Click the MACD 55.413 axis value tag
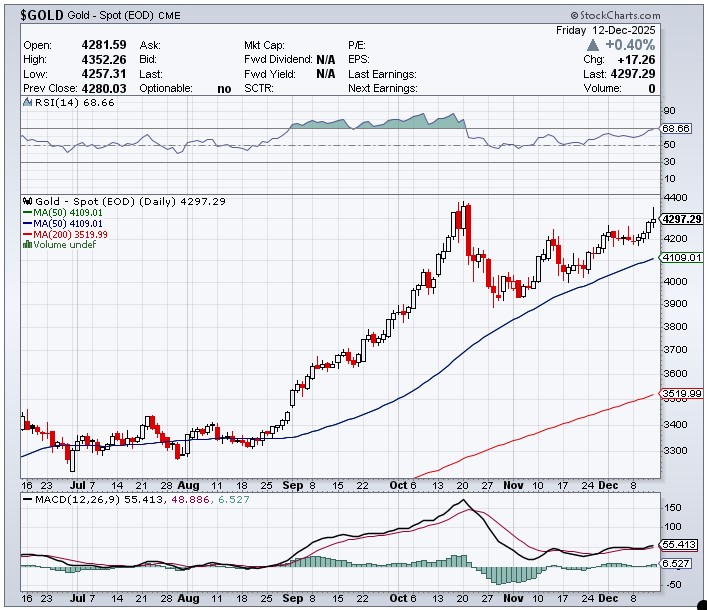The image size is (707, 610). (679, 544)
